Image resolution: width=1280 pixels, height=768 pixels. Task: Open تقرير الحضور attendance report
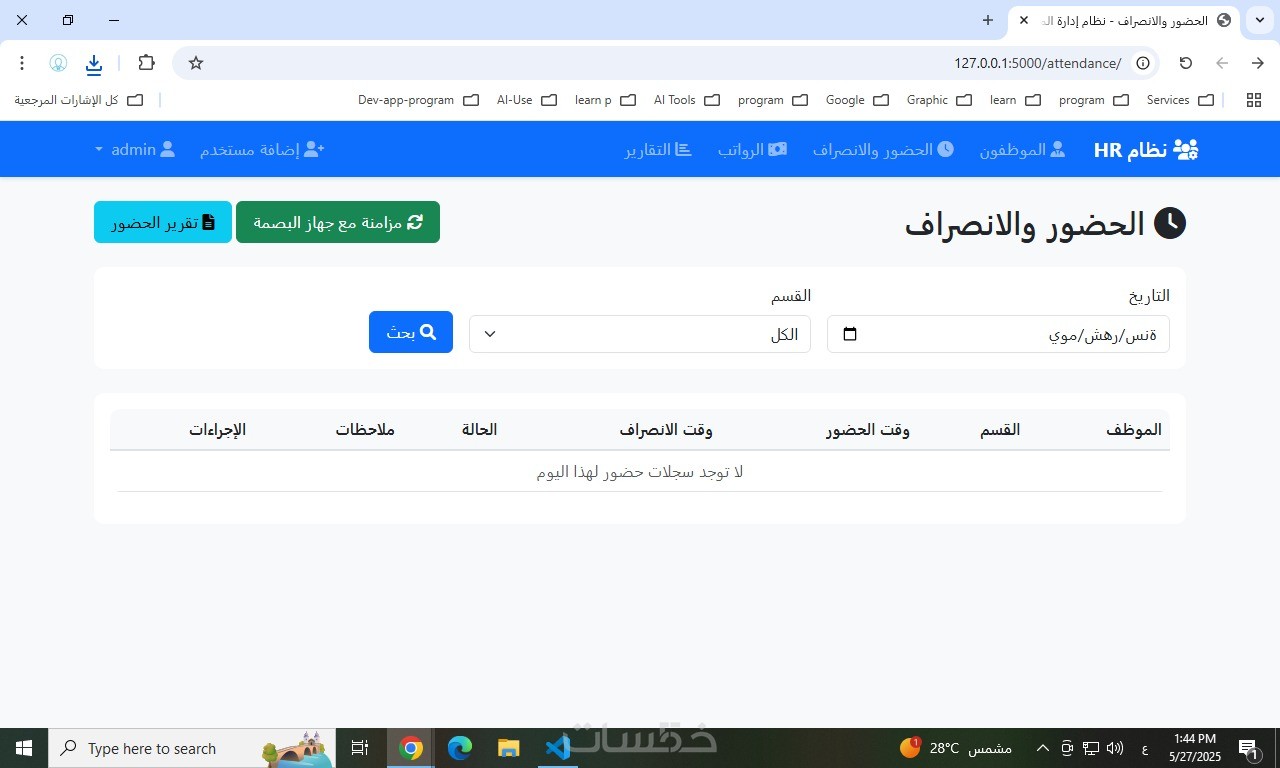point(163,222)
